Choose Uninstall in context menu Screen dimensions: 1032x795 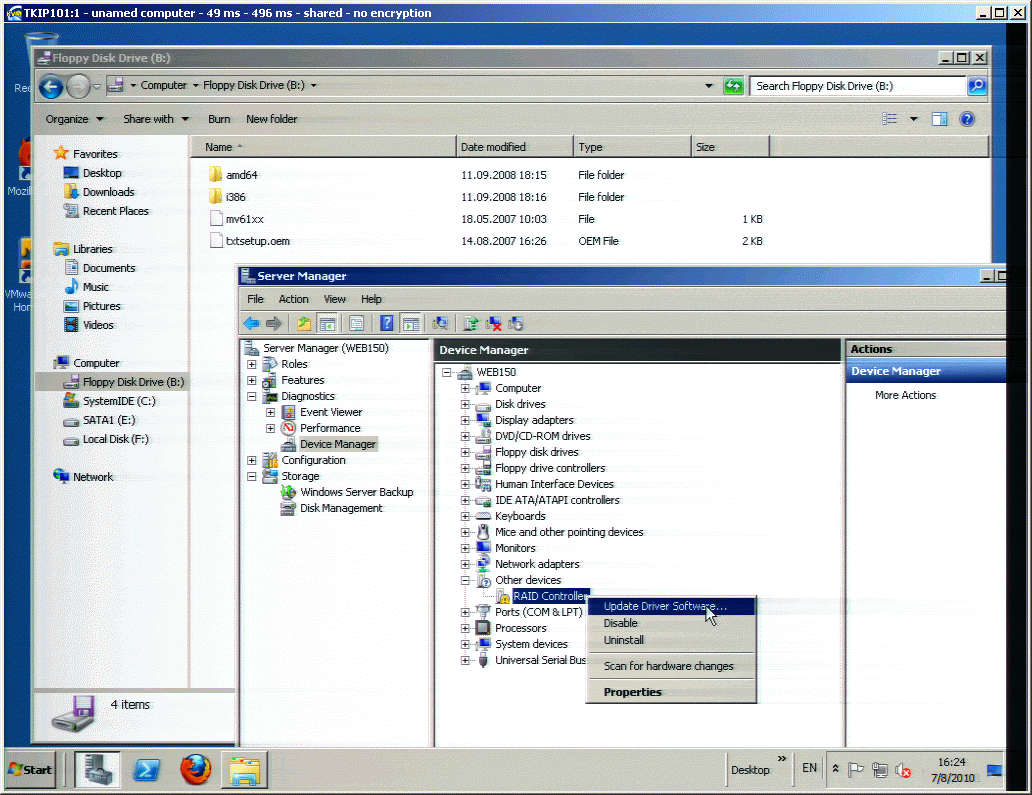pyautogui.click(x=671, y=640)
